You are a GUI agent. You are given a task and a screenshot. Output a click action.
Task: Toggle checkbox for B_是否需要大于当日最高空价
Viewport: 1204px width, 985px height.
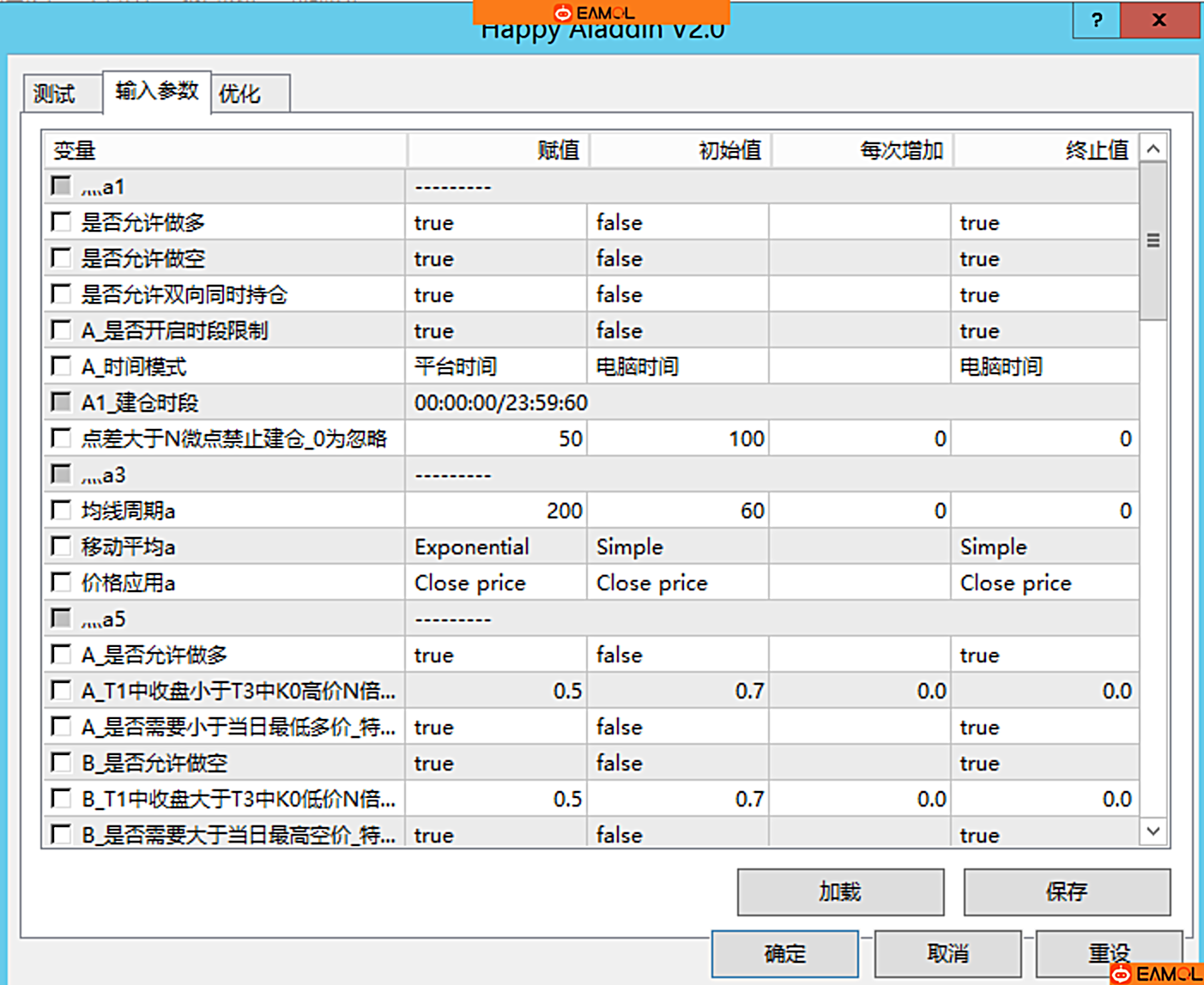tap(61, 833)
